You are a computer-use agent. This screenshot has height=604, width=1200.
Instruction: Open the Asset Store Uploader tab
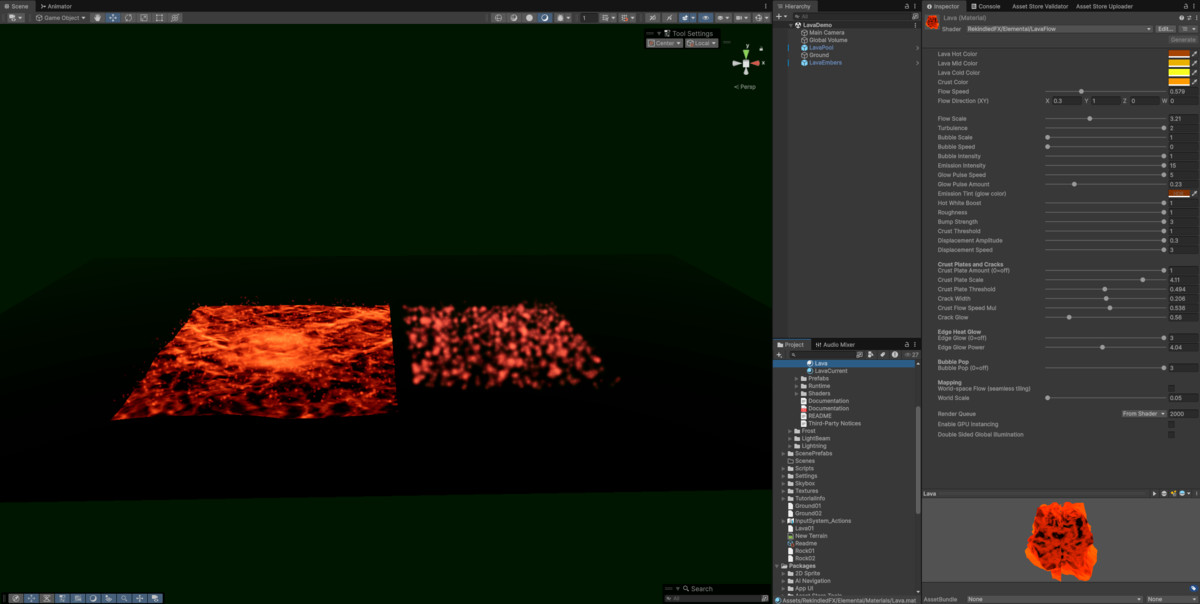click(x=1104, y=6)
